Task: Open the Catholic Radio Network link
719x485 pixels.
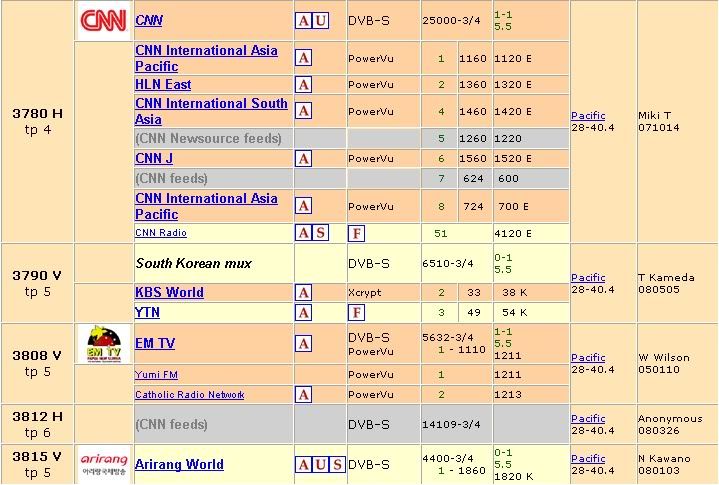Action: click(189, 394)
